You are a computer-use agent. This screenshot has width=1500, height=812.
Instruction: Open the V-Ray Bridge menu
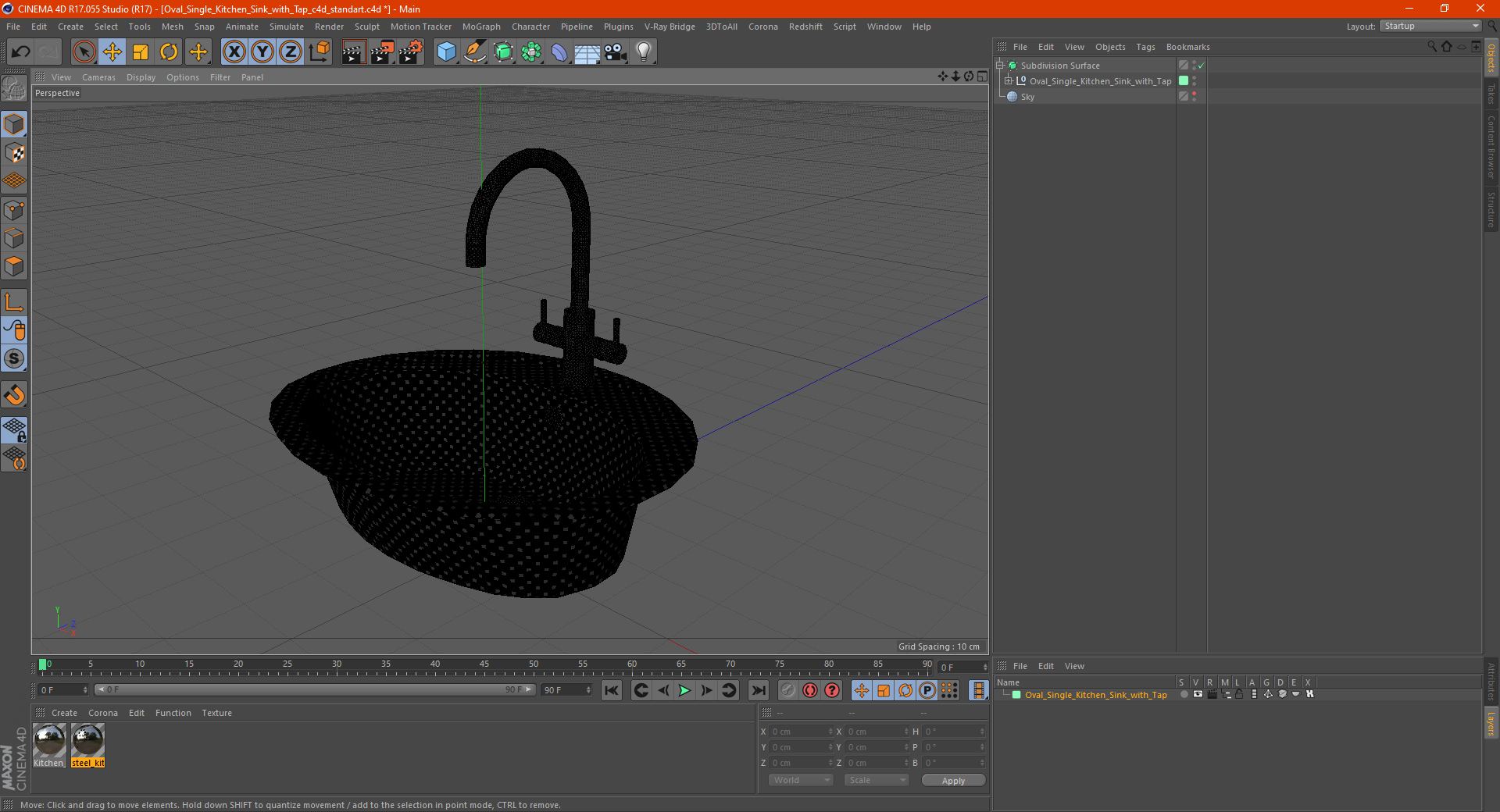click(670, 27)
